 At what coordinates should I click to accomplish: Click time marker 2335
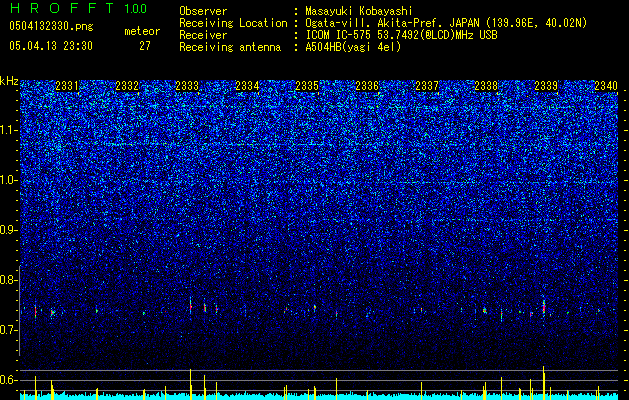pyautogui.click(x=307, y=85)
